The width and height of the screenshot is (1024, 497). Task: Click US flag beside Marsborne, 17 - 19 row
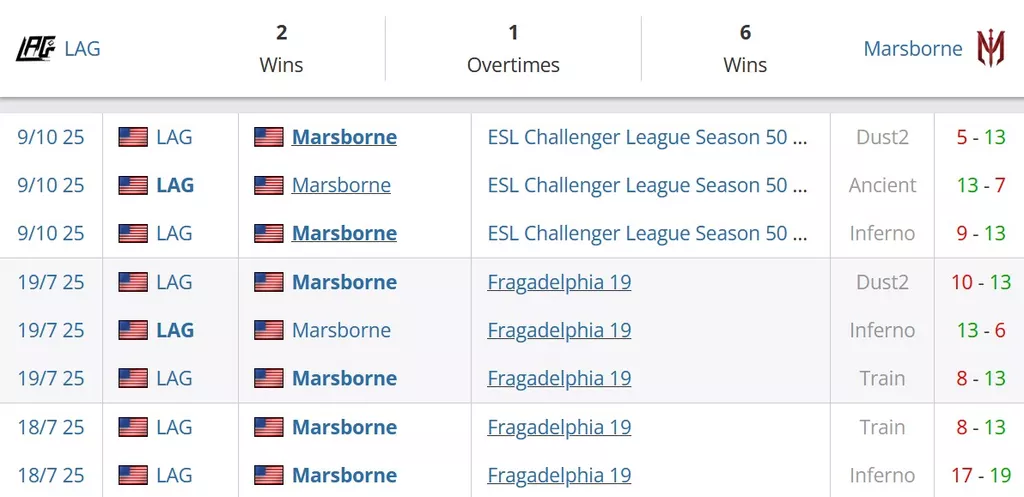pos(268,475)
